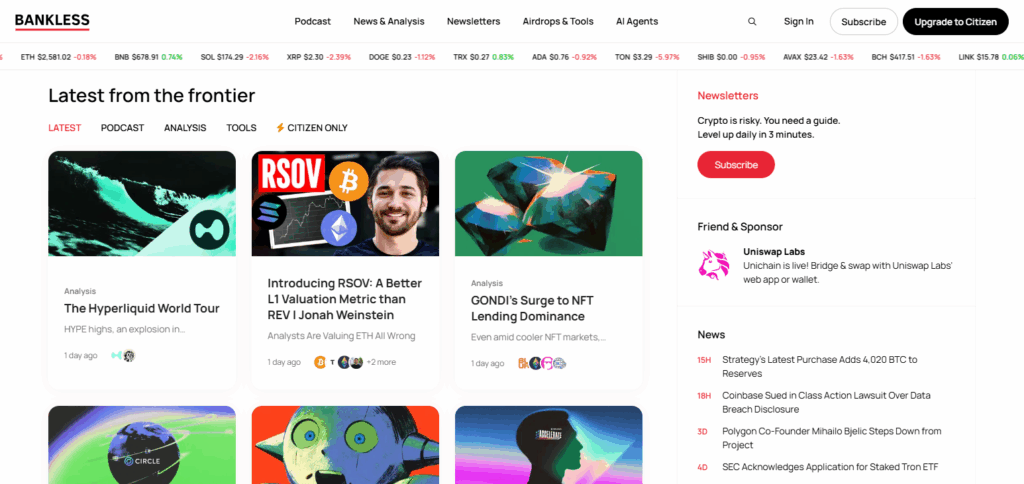Viewport: 1024px width, 484px height.
Task: Click the BANKLESS logo
Action: 52,22
